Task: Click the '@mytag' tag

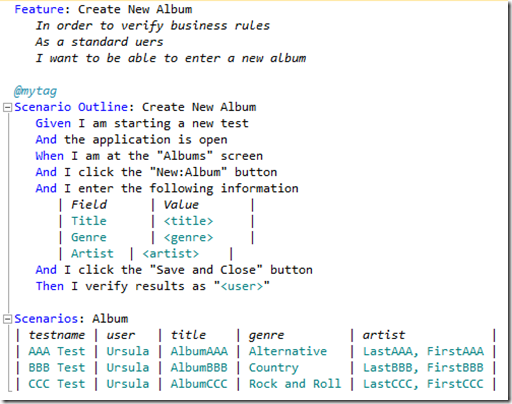Action: (x=35, y=91)
